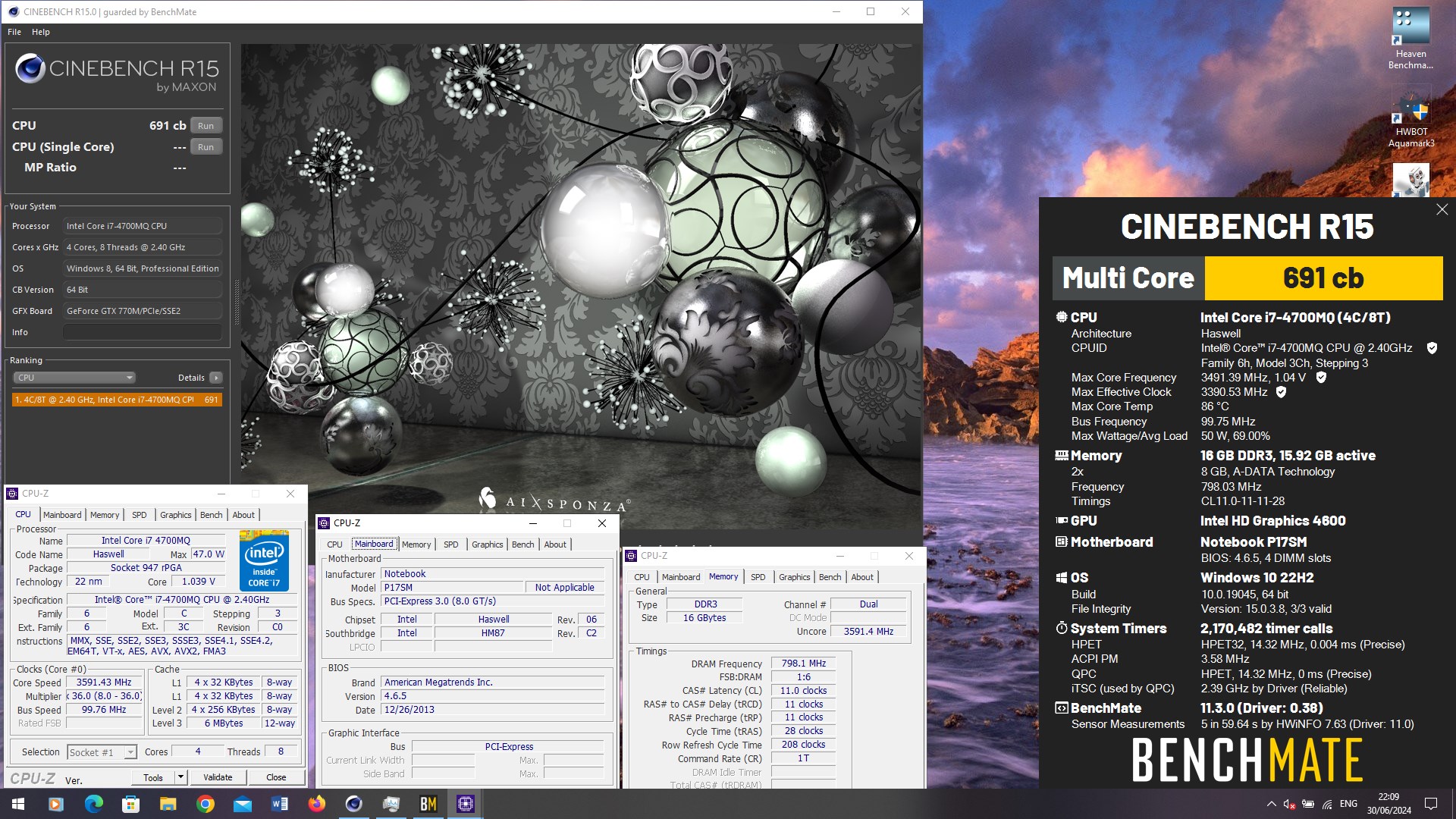
Task: Open Bench tab in Processor CPU-Z window
Action: point(211,515)
